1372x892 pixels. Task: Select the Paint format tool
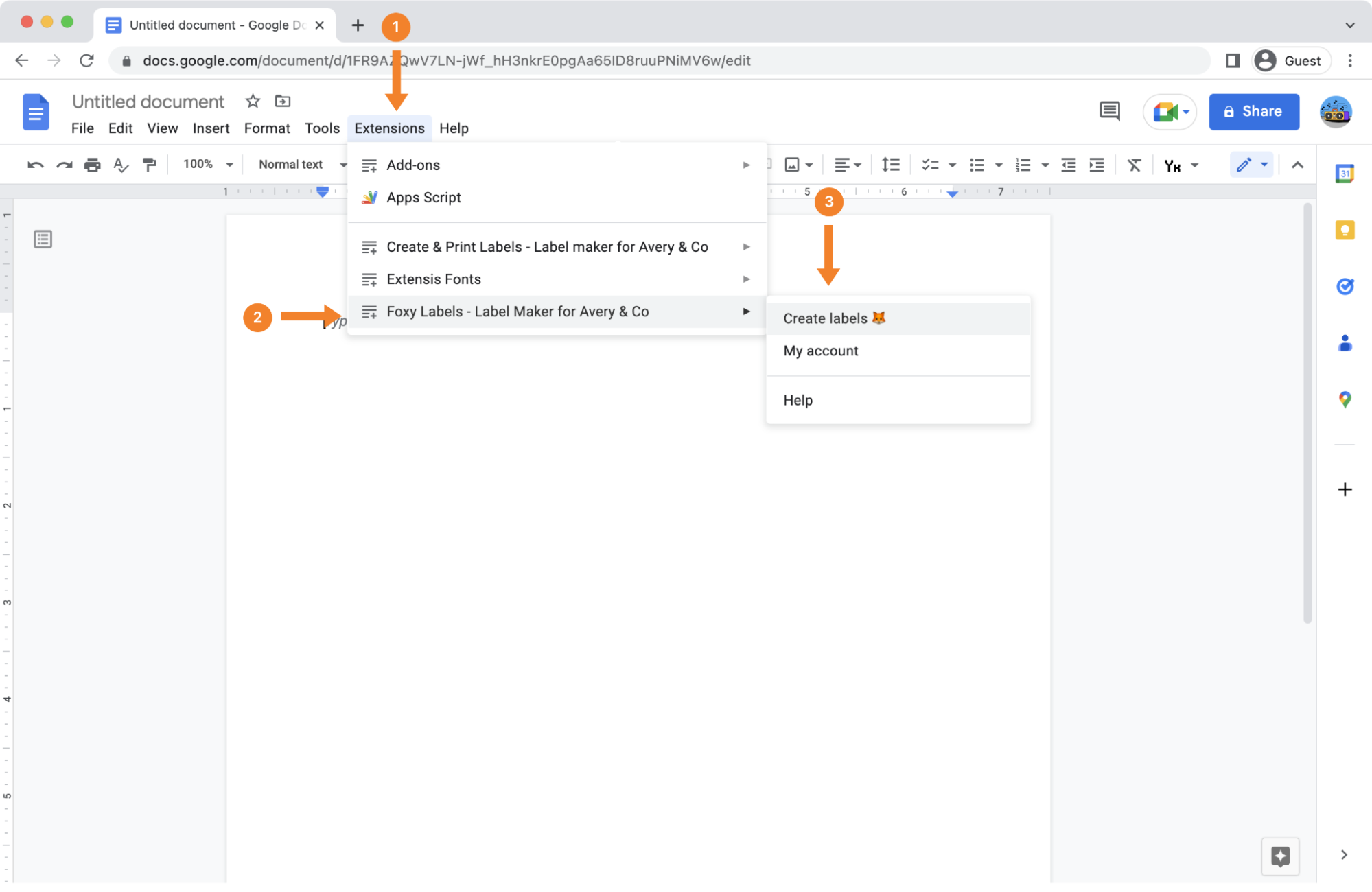149,165
